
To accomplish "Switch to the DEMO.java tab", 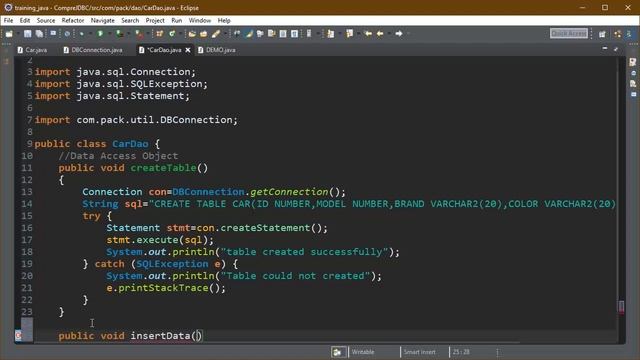I will tap(217, 50).
